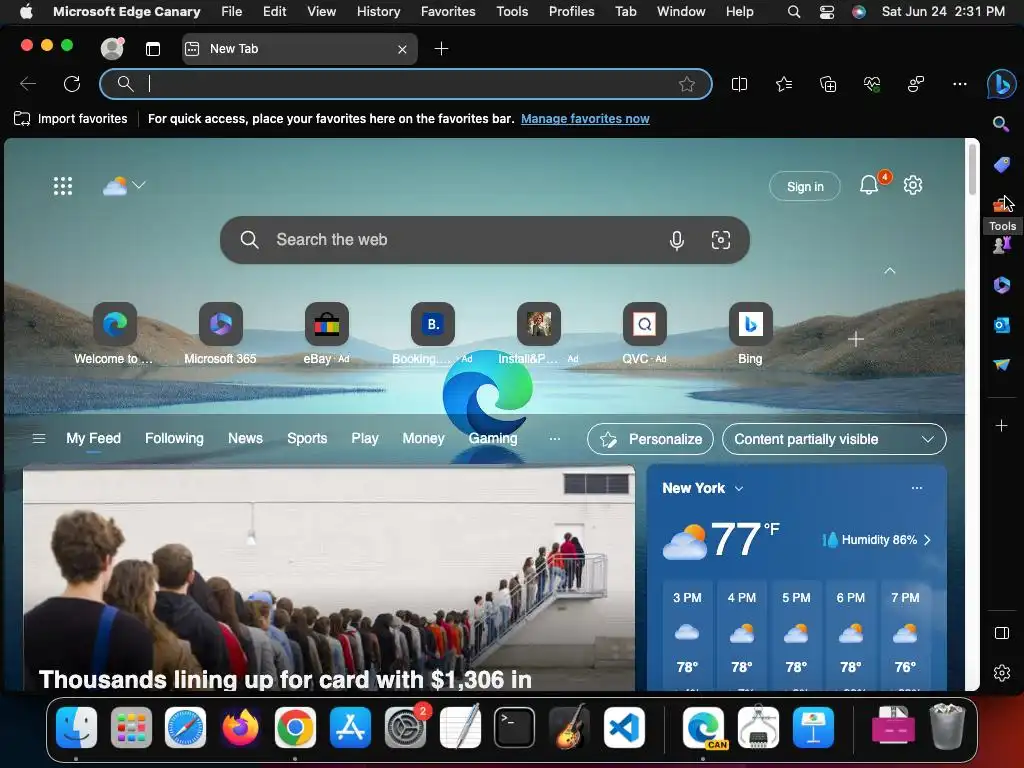Image resolution: width=1024 pixels, height=768 pixels.
Task: Toggle split screen view
Action: pos(739,84)
